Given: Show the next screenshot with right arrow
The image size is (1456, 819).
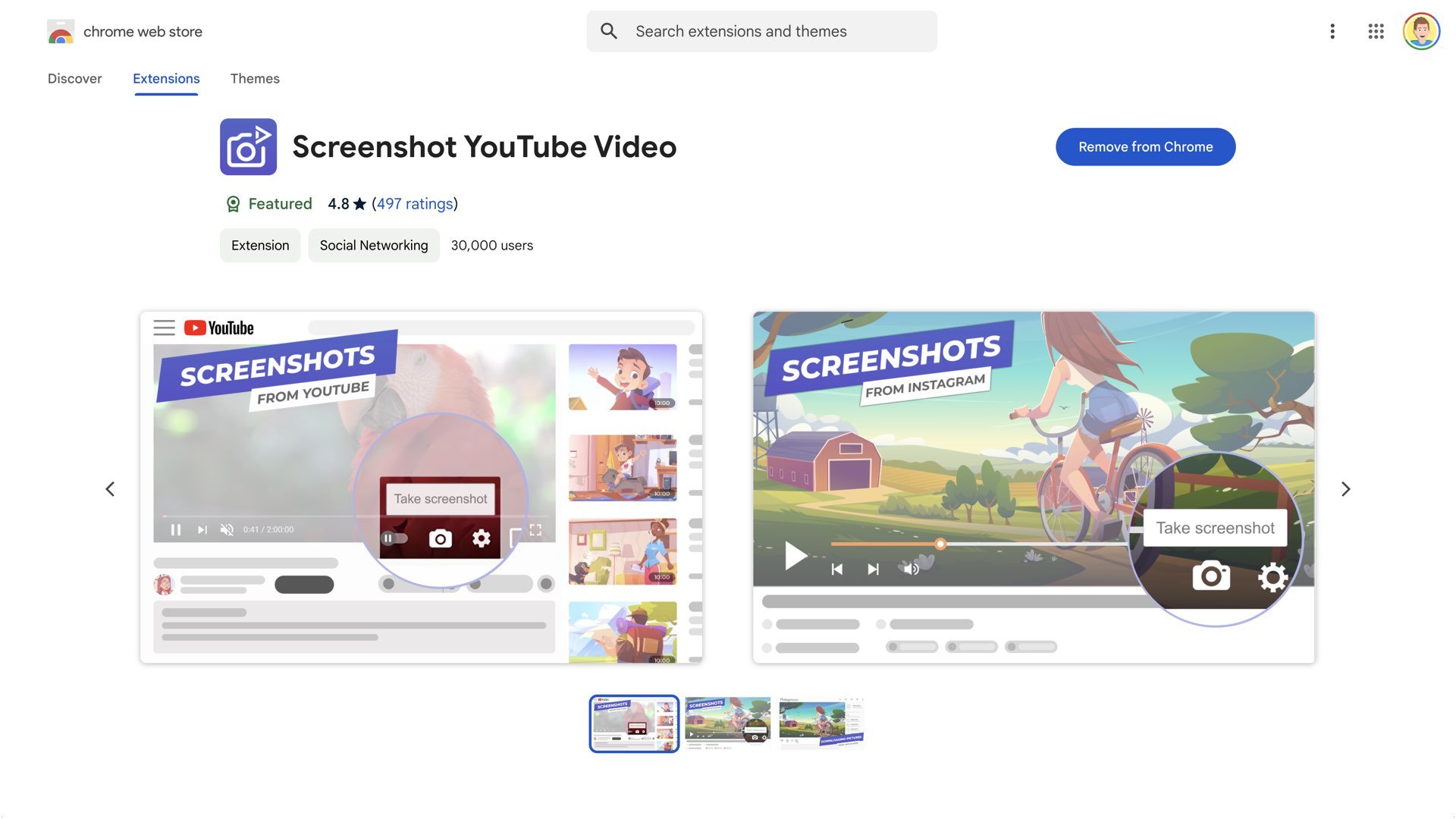Looking at the screenshot, I should [x=1345, y=489].
